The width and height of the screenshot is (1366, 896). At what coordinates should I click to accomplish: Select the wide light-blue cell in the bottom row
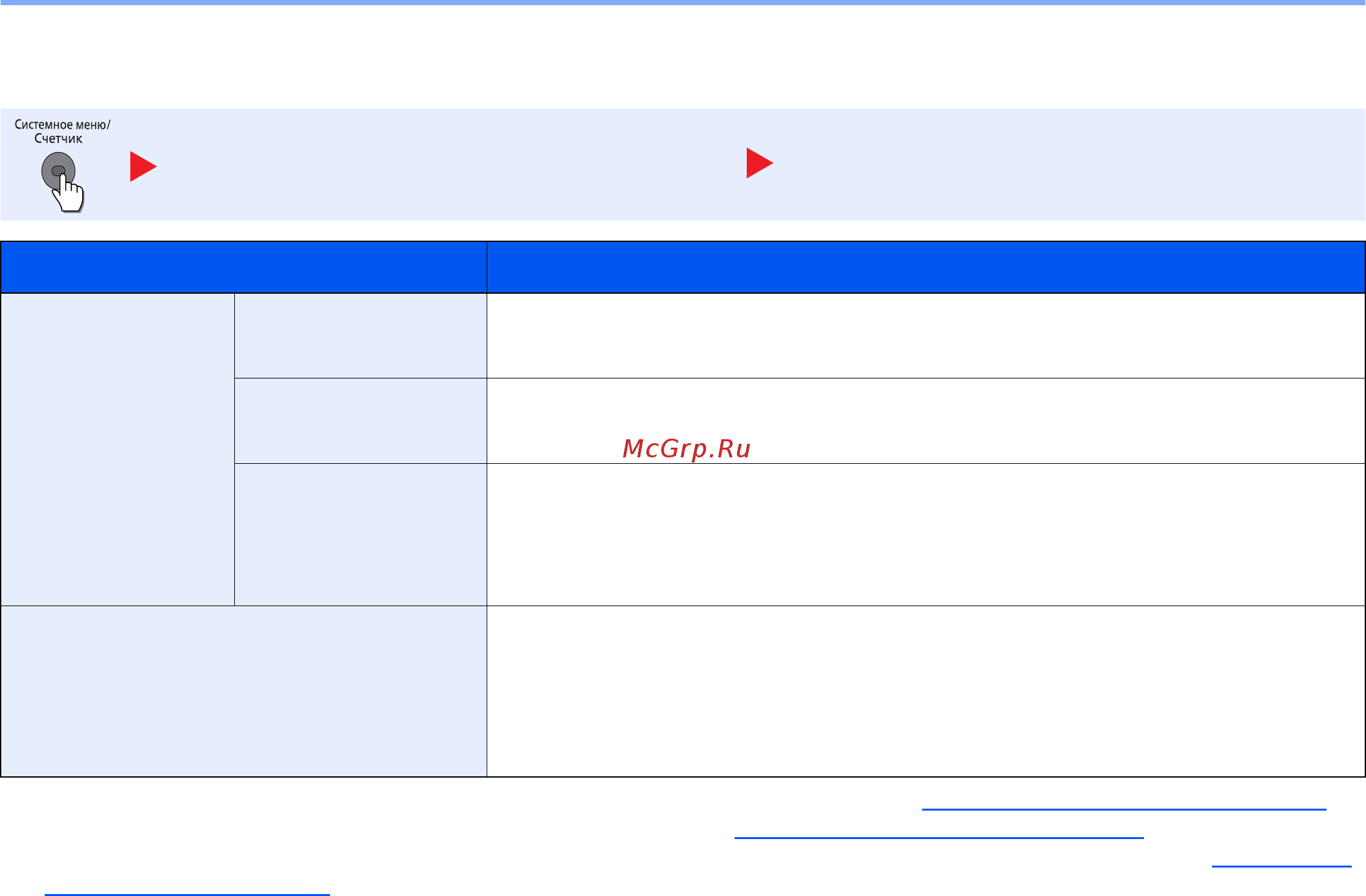244,691
